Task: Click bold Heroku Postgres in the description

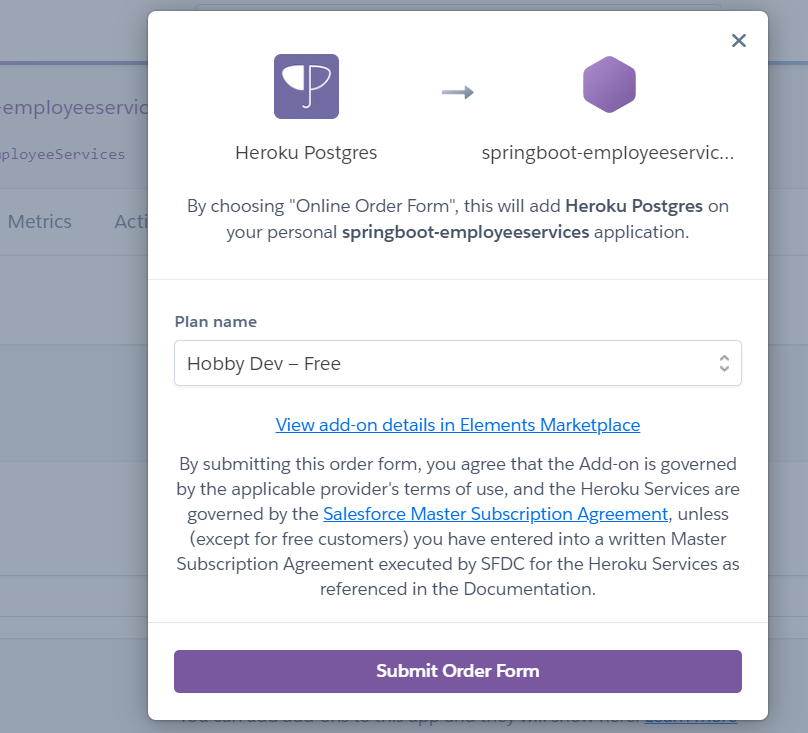Action: (x=635, y=206)
